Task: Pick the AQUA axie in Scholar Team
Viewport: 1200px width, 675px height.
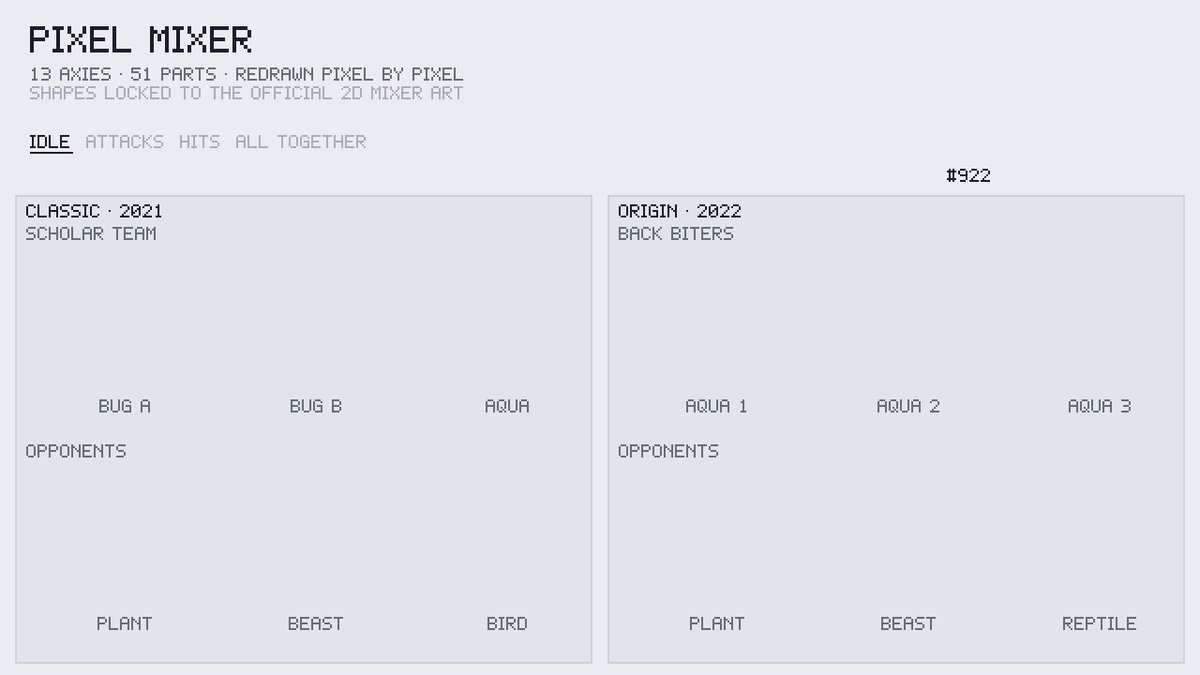Action: [x=507, y=406]
